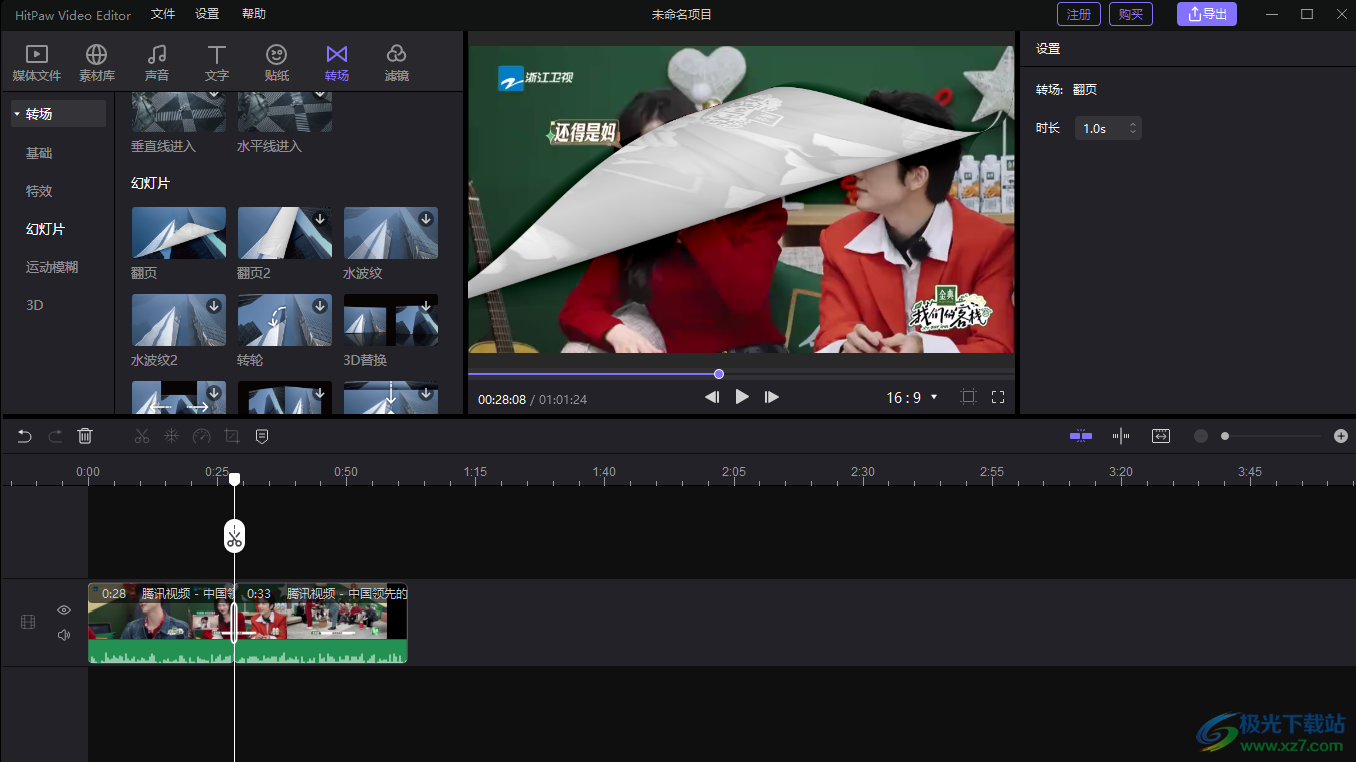Image resolution: width=1356 pixels, height=762 pixels.
Task: Switch to the 声音 audio tab
Action: coord(157,63)
